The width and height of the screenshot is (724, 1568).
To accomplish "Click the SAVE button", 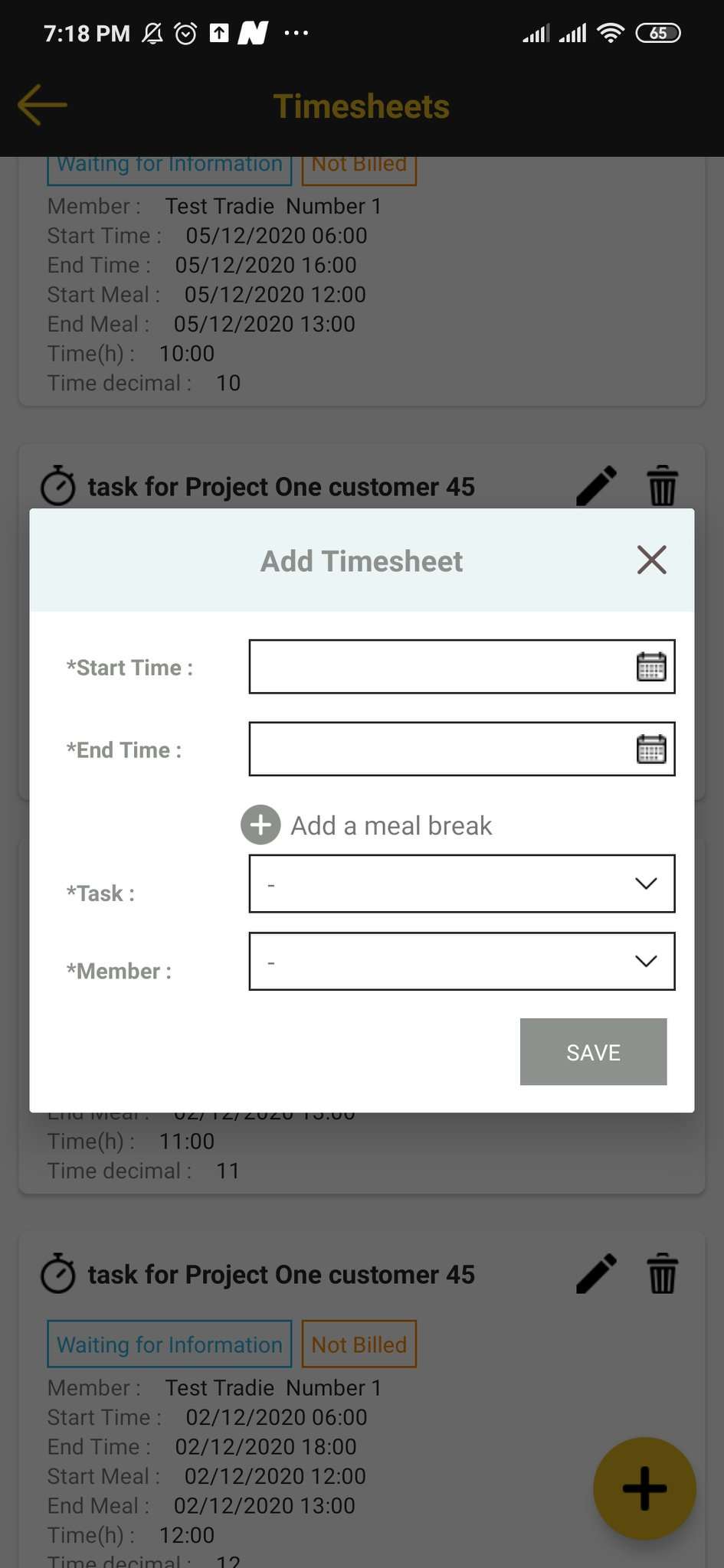I will (x=593, y=1051).
